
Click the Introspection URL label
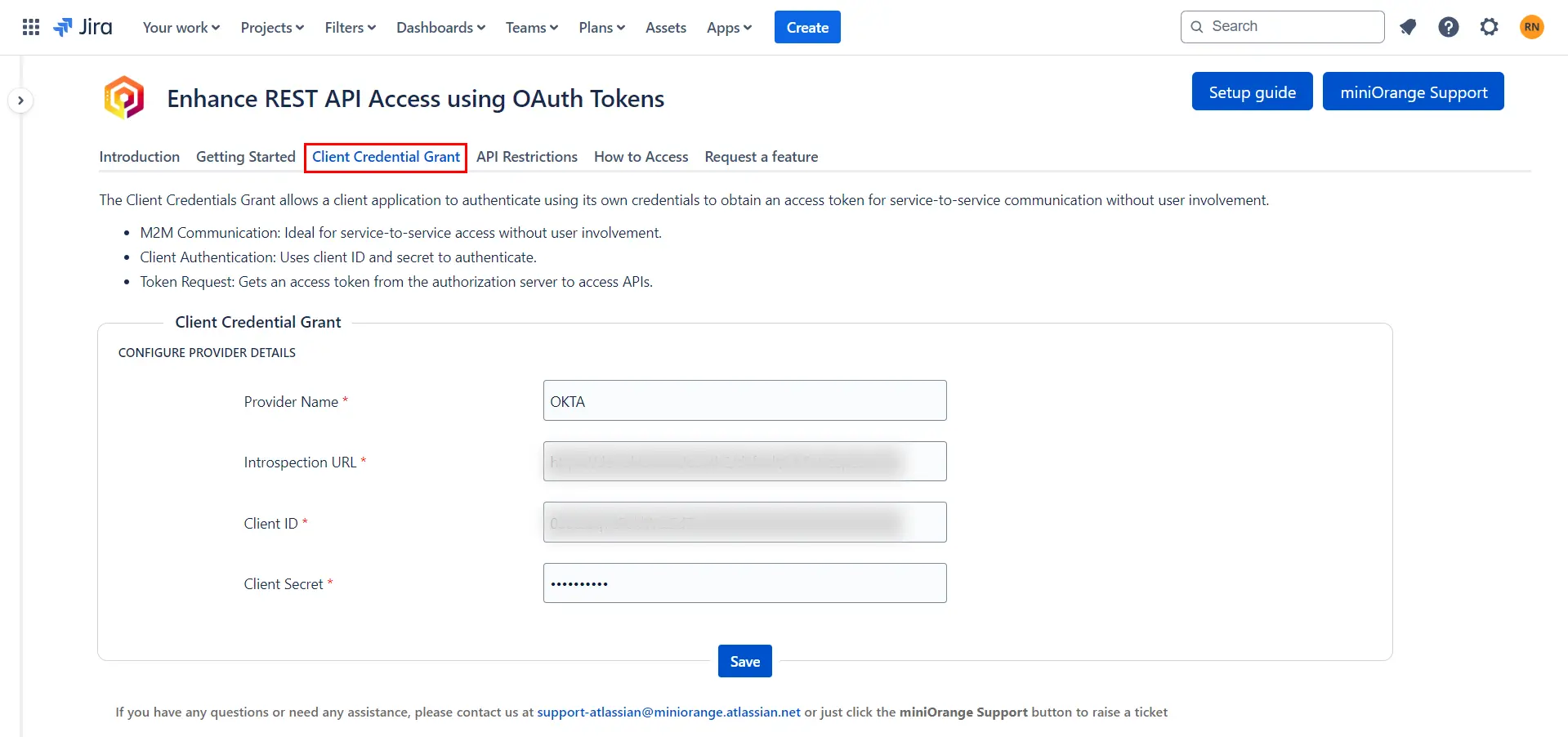pos(305,462)
